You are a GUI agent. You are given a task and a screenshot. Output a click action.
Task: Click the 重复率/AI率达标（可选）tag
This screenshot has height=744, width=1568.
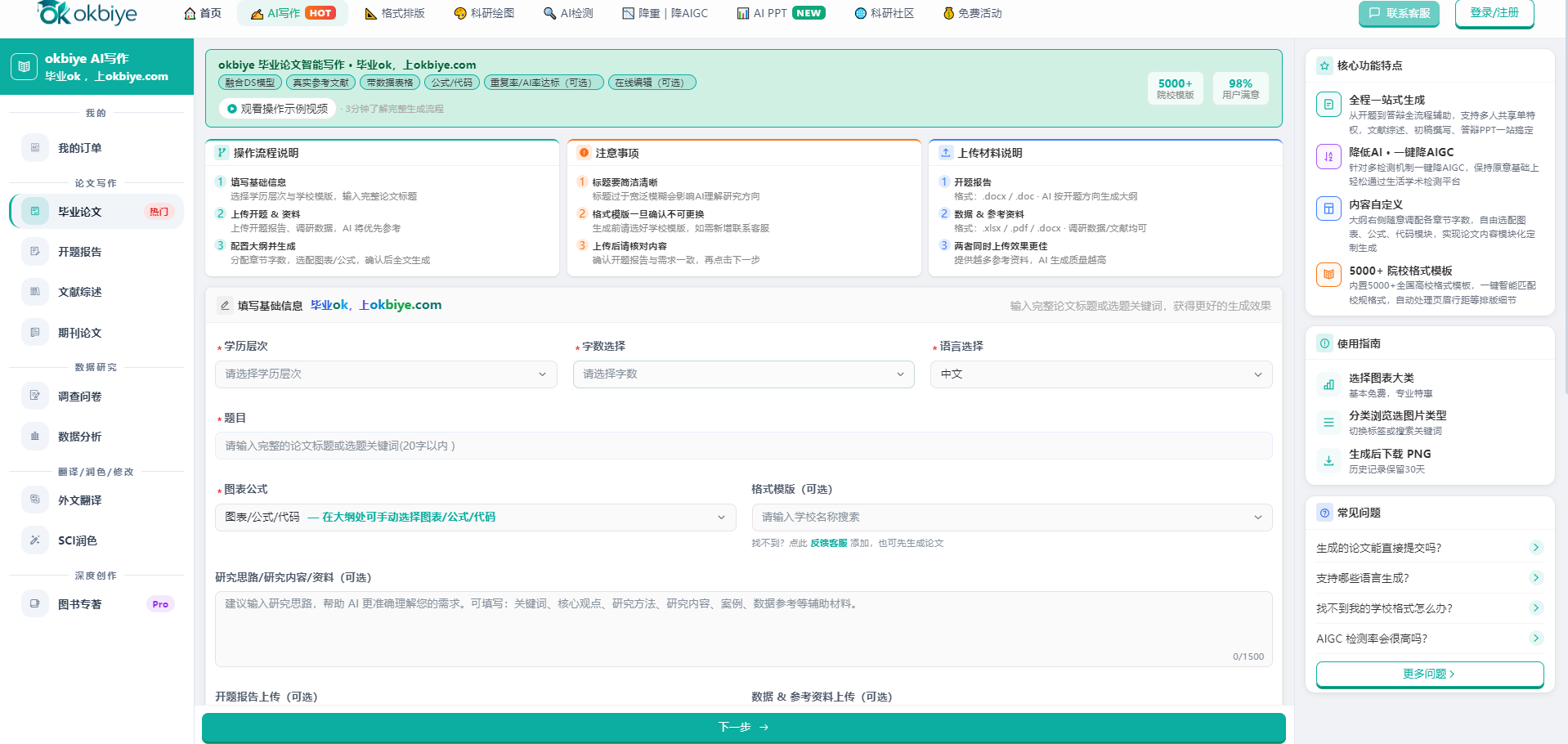(x=544, y=83)
